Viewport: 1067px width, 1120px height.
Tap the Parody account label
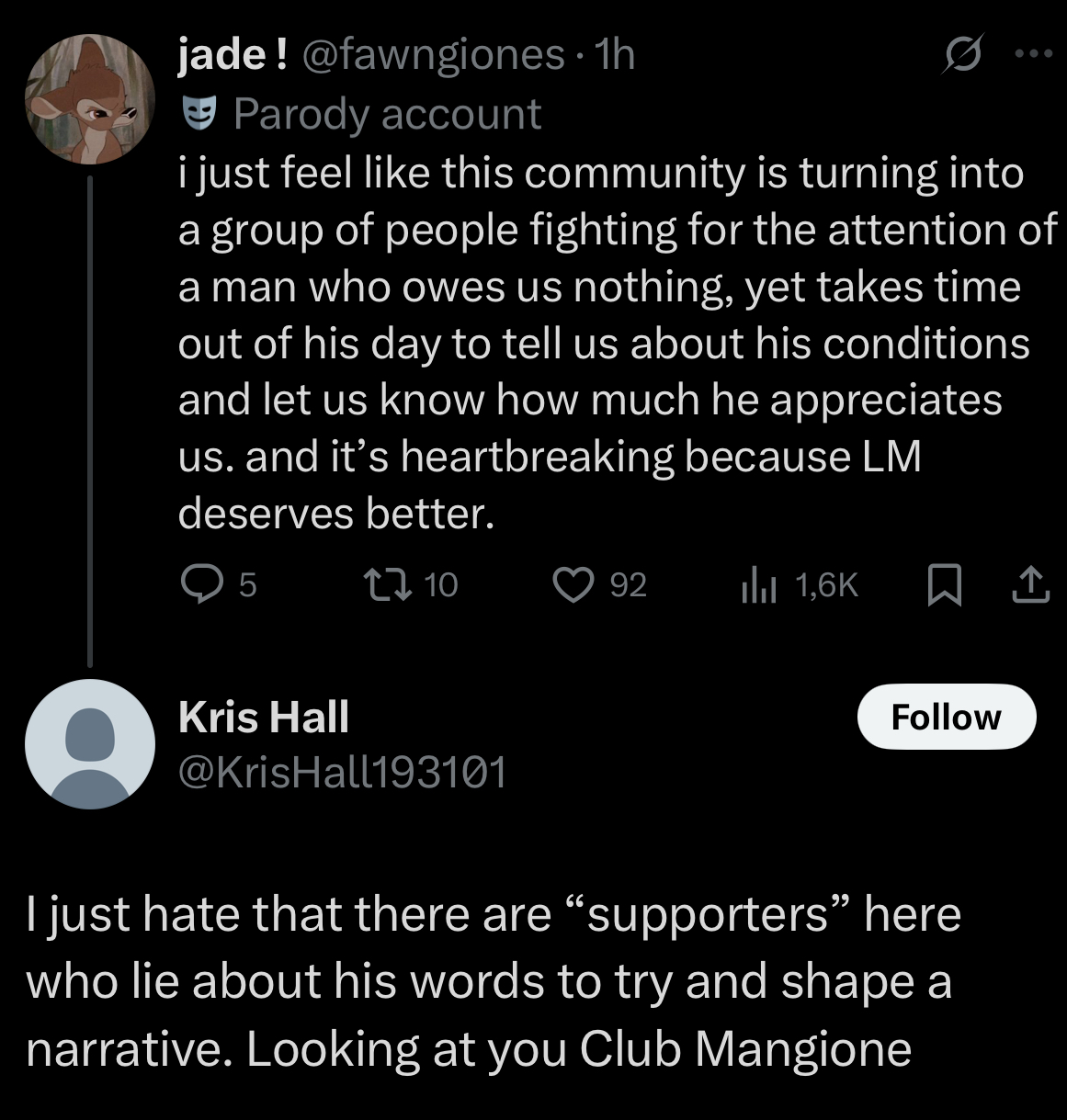pyautogui.click(x=387, y=114)
